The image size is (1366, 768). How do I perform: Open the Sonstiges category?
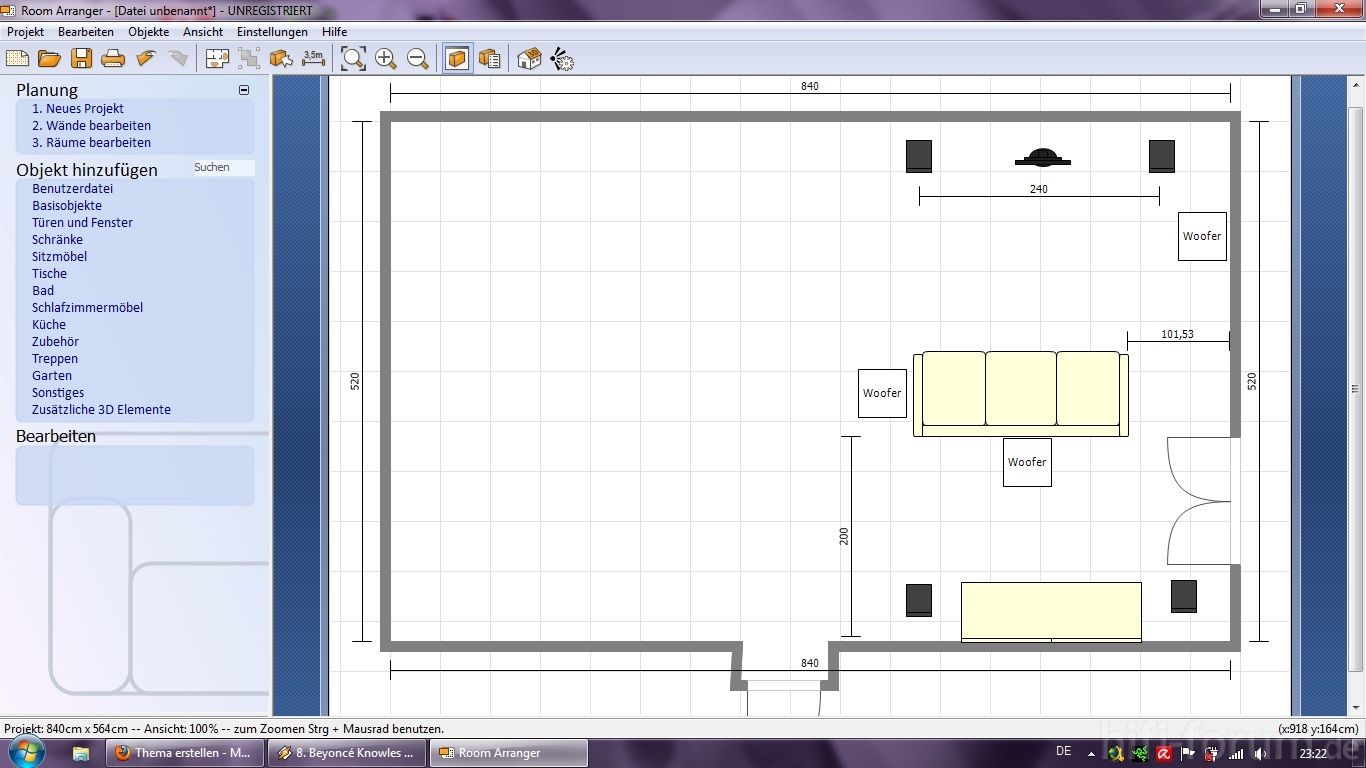[x=58, y=393]
